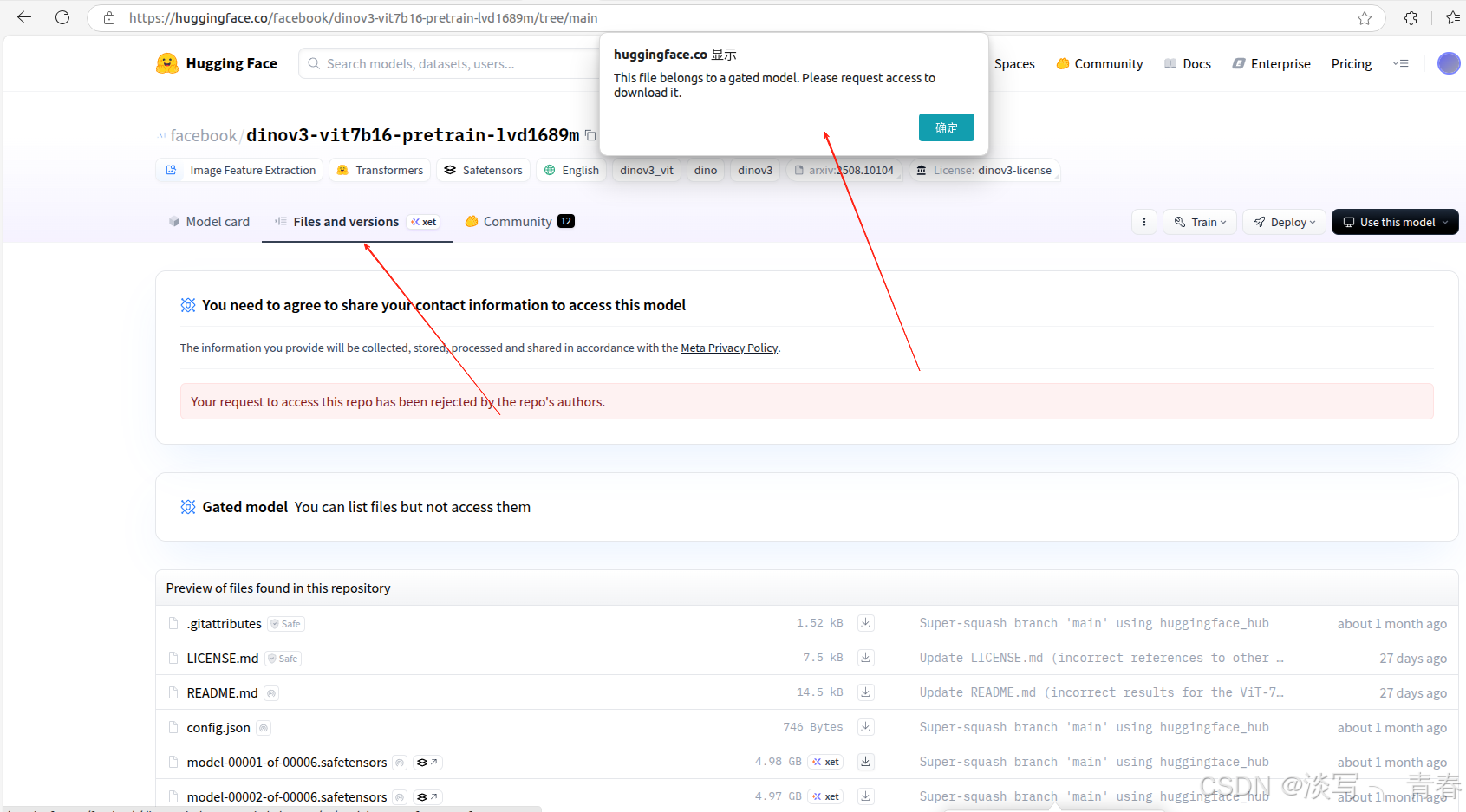1466x812 pixels.
Task: Click the lock site-info icon in address bar
Action: click(x=109, y=18)
